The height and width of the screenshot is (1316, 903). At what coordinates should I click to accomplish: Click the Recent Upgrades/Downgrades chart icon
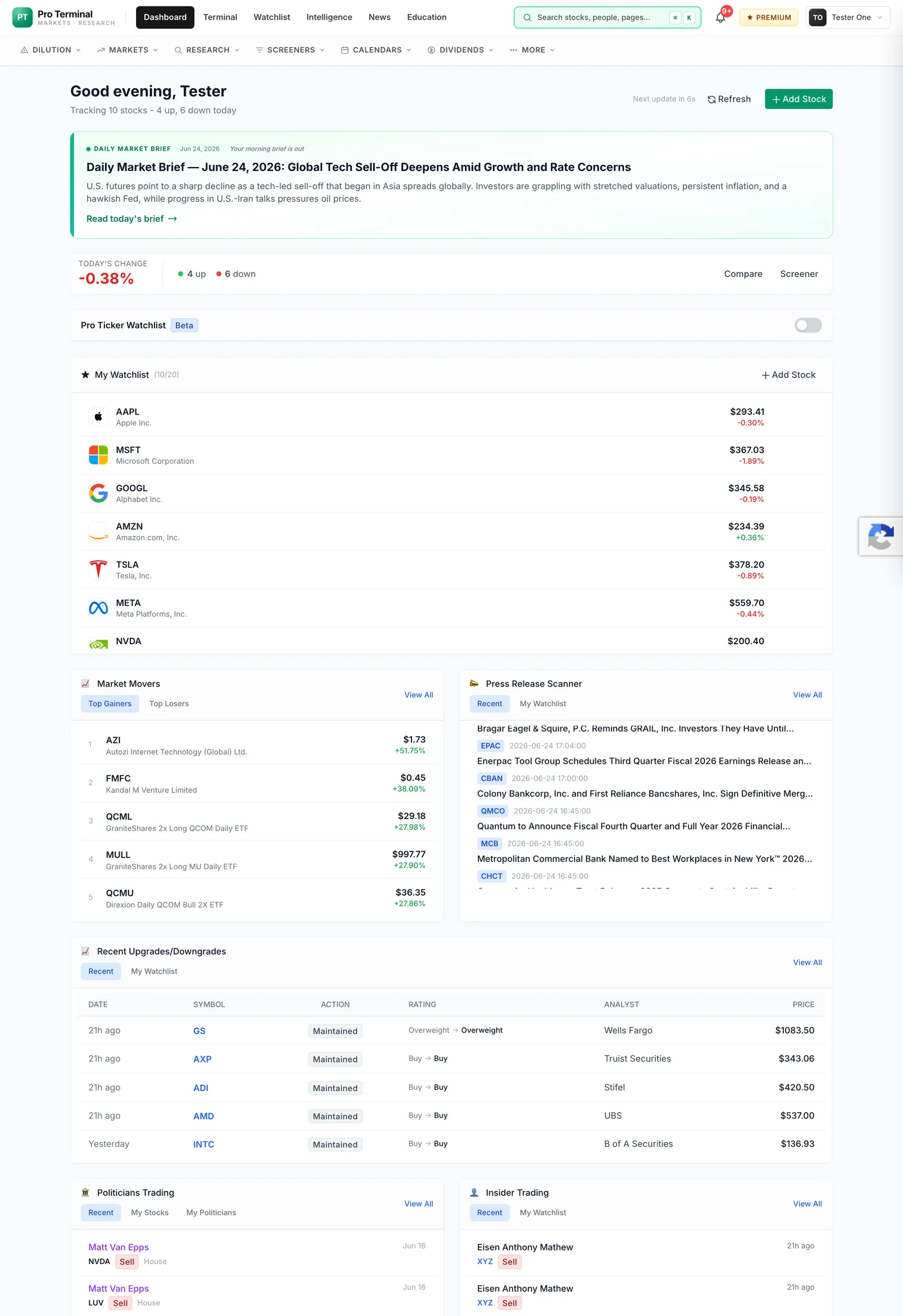click(86, 952)
